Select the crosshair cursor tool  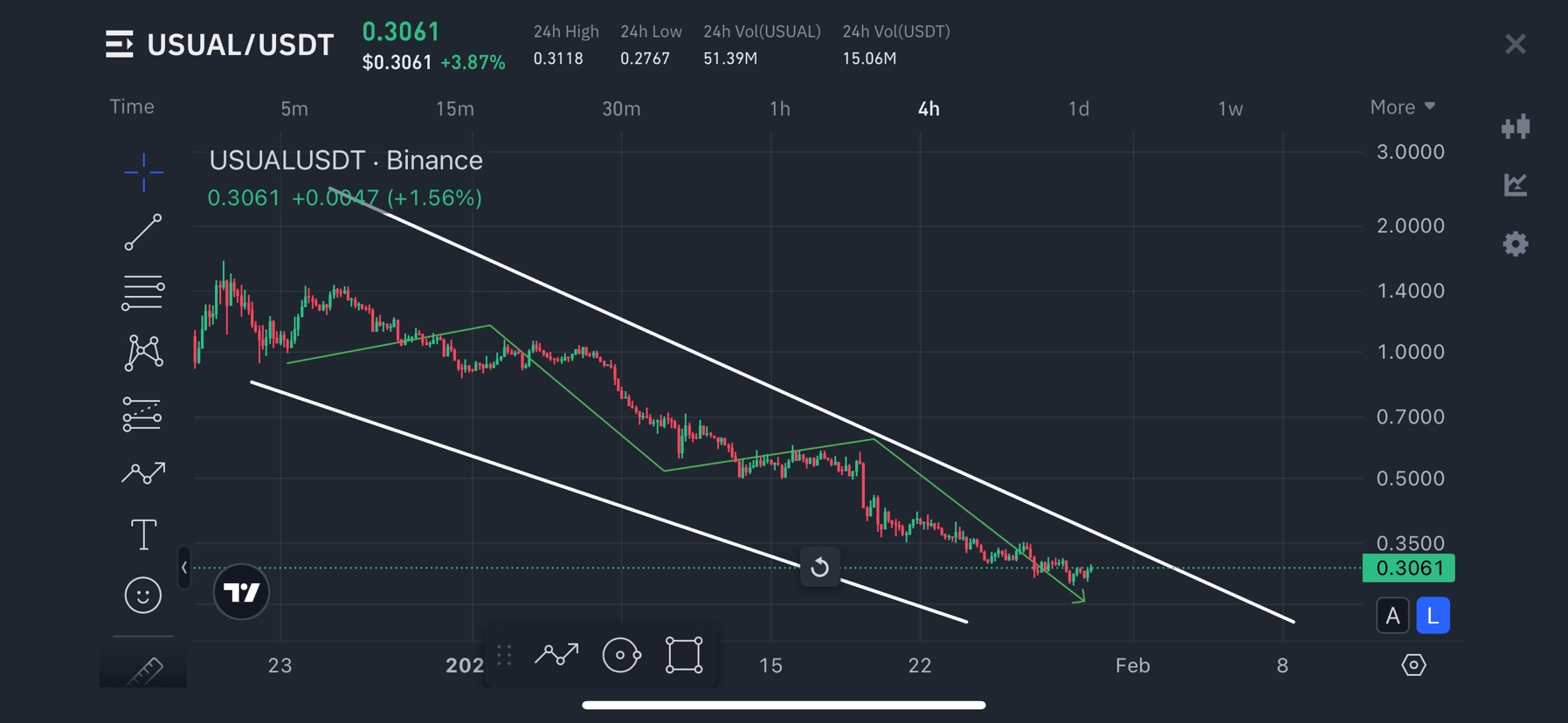click(143, 171)
